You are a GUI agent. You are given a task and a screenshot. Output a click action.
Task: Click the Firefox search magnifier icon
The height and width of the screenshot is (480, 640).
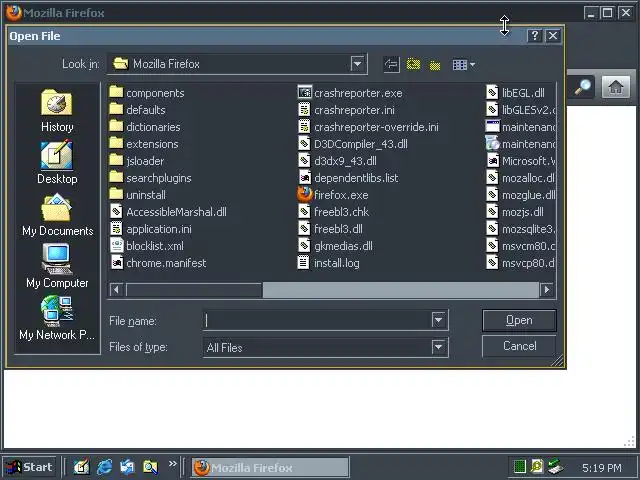[x=583, y=87]
